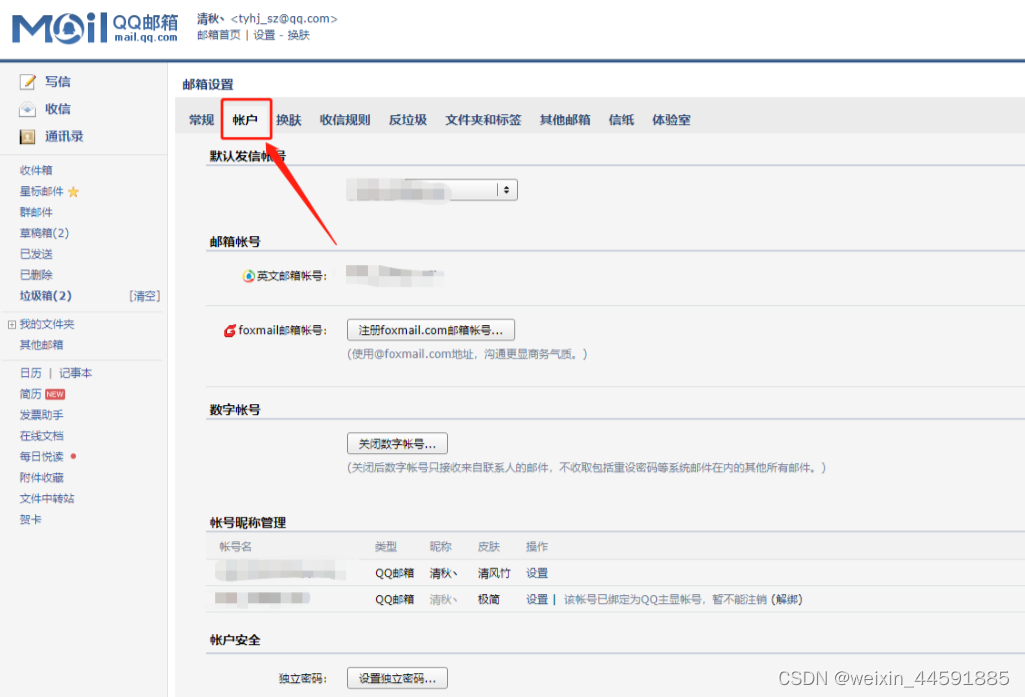Switch to the 常规 settings tab
The height and width of the screenshot is (697, 1025).
(201, 119)
